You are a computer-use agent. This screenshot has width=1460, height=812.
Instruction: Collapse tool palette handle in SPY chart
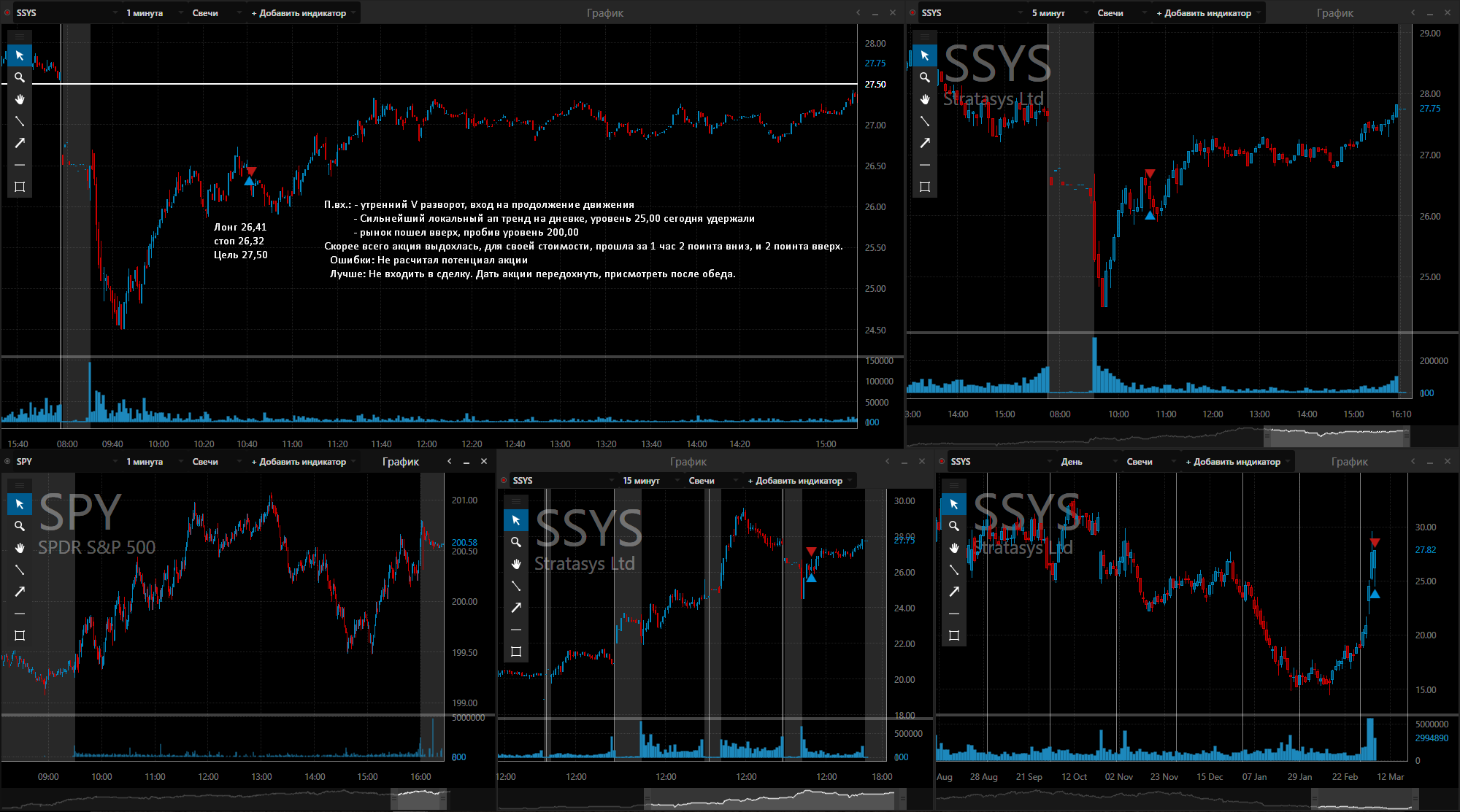(x=20, y=484)
